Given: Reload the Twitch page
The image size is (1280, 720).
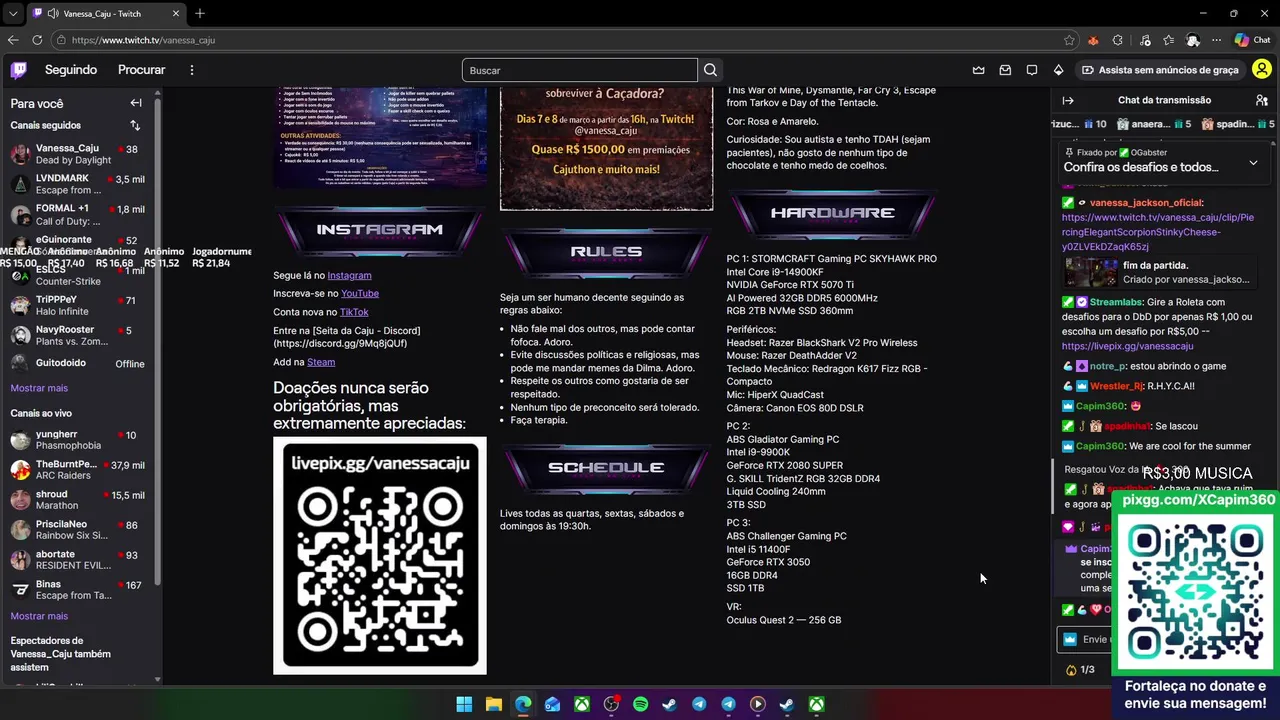Looking at the screenshot, I should pos(37,40).
